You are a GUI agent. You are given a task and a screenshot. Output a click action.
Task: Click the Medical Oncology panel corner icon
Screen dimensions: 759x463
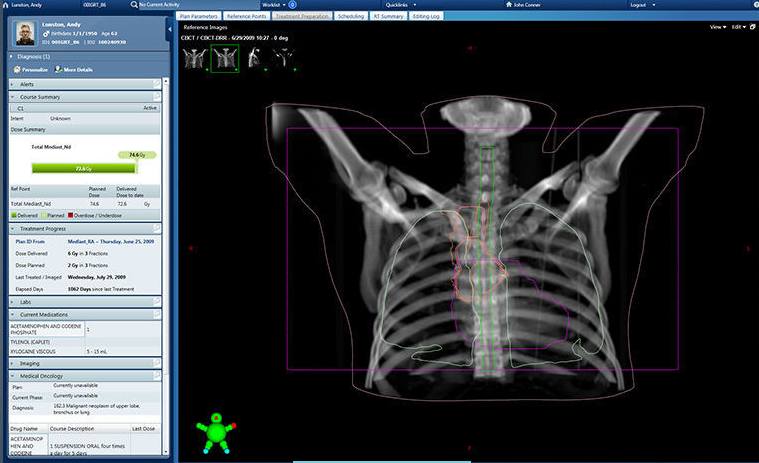(156, 375)
